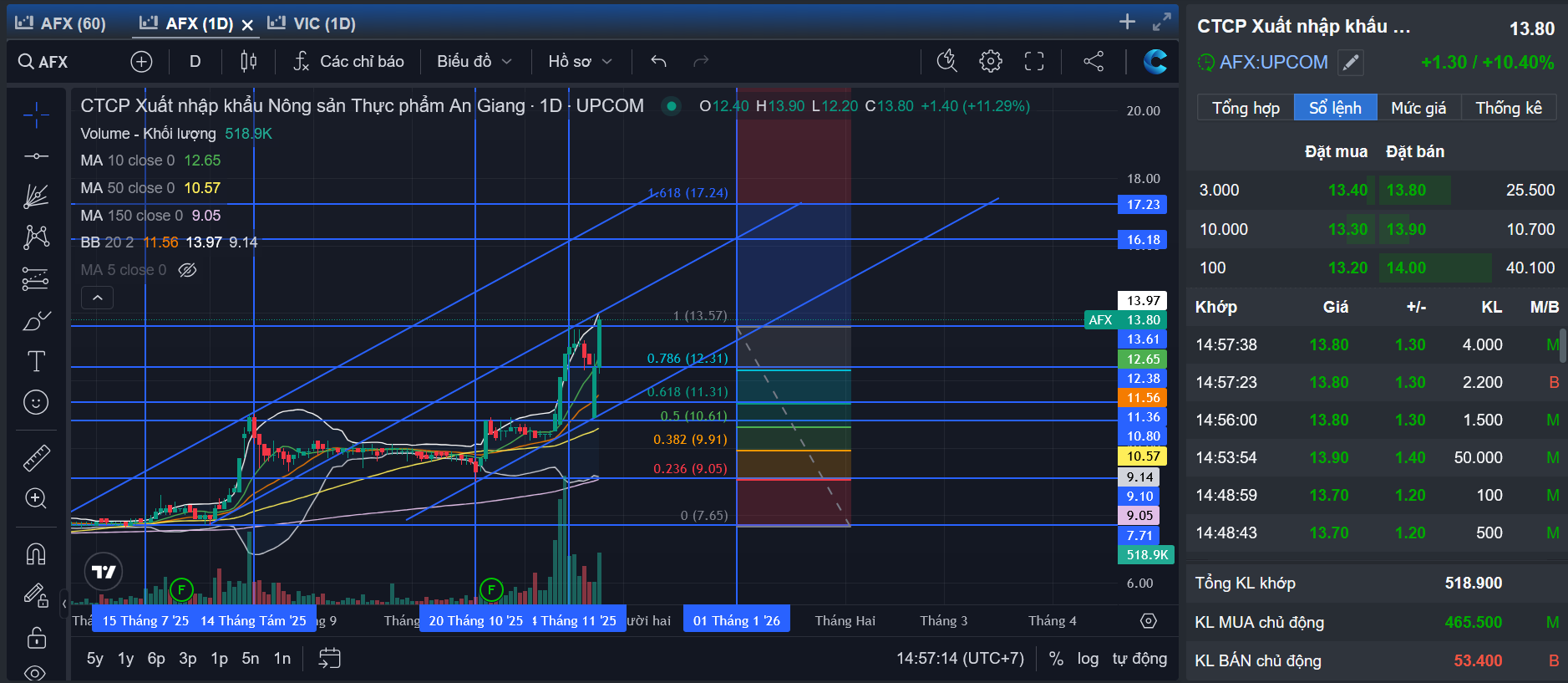Open the AFX symbol search
Viewport: 1568px width, 683px height.
pyautogui.click(x=43, y=62)
